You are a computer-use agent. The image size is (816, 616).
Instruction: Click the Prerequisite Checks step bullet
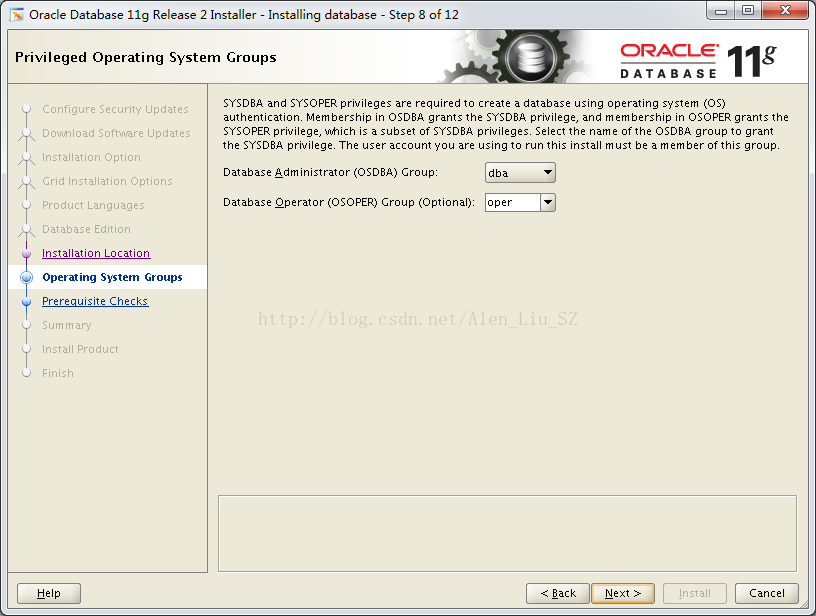click(x=27, y=301)
